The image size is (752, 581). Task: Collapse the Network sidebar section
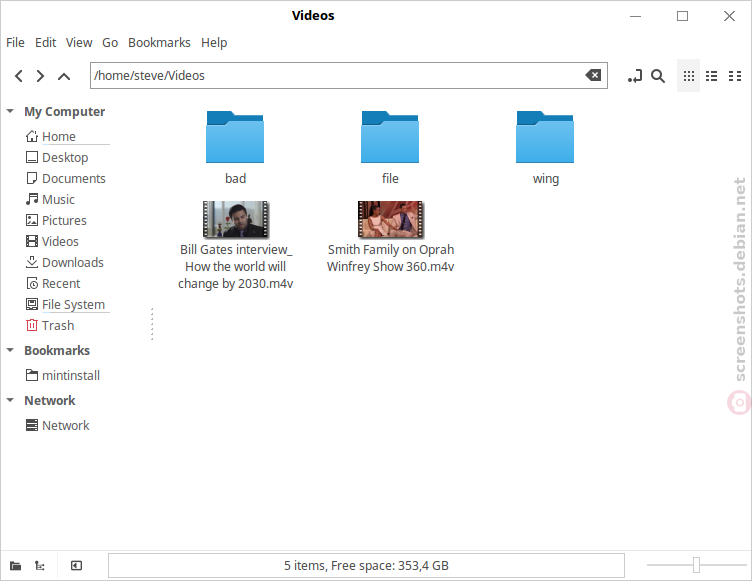pos(10,400)
